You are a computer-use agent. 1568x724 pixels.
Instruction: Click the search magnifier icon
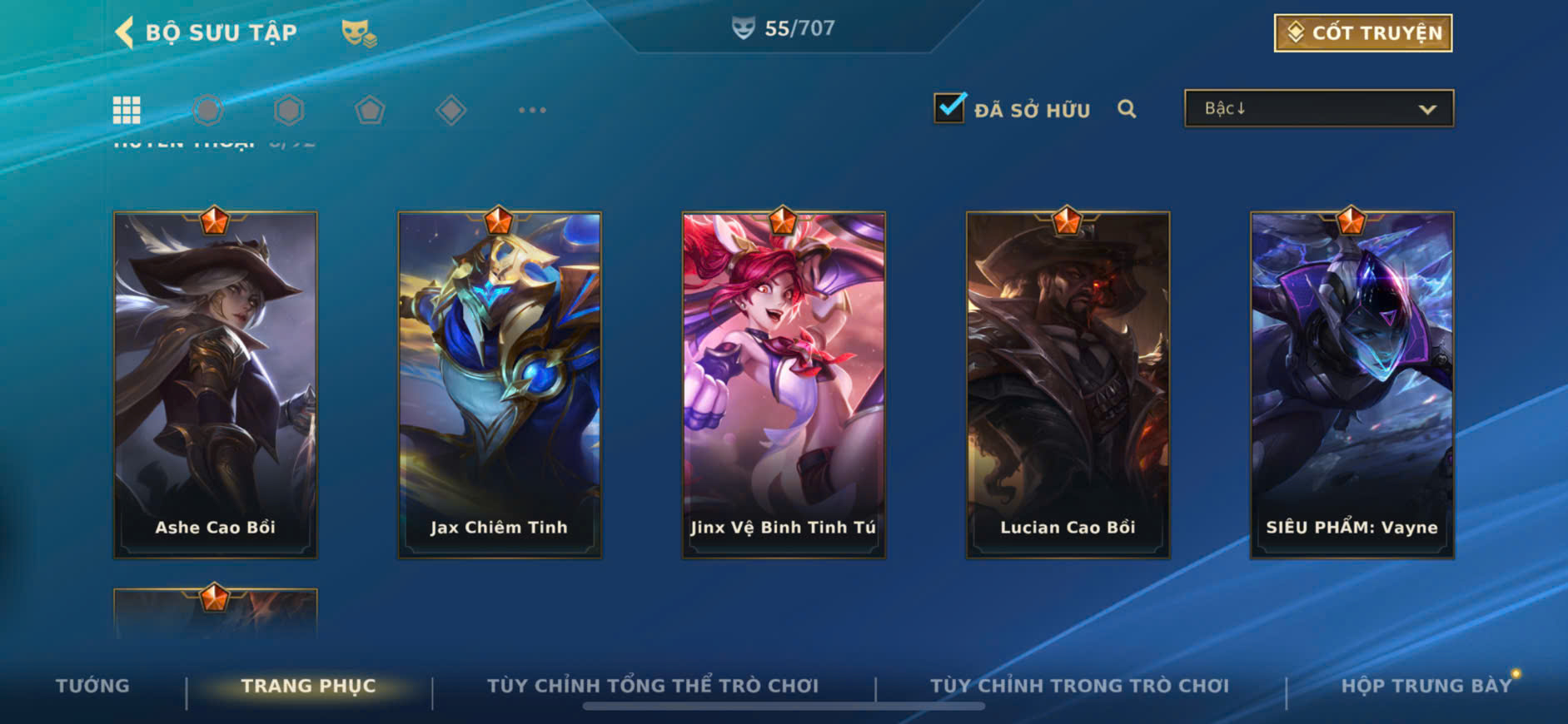click(x=1127, y=109)
